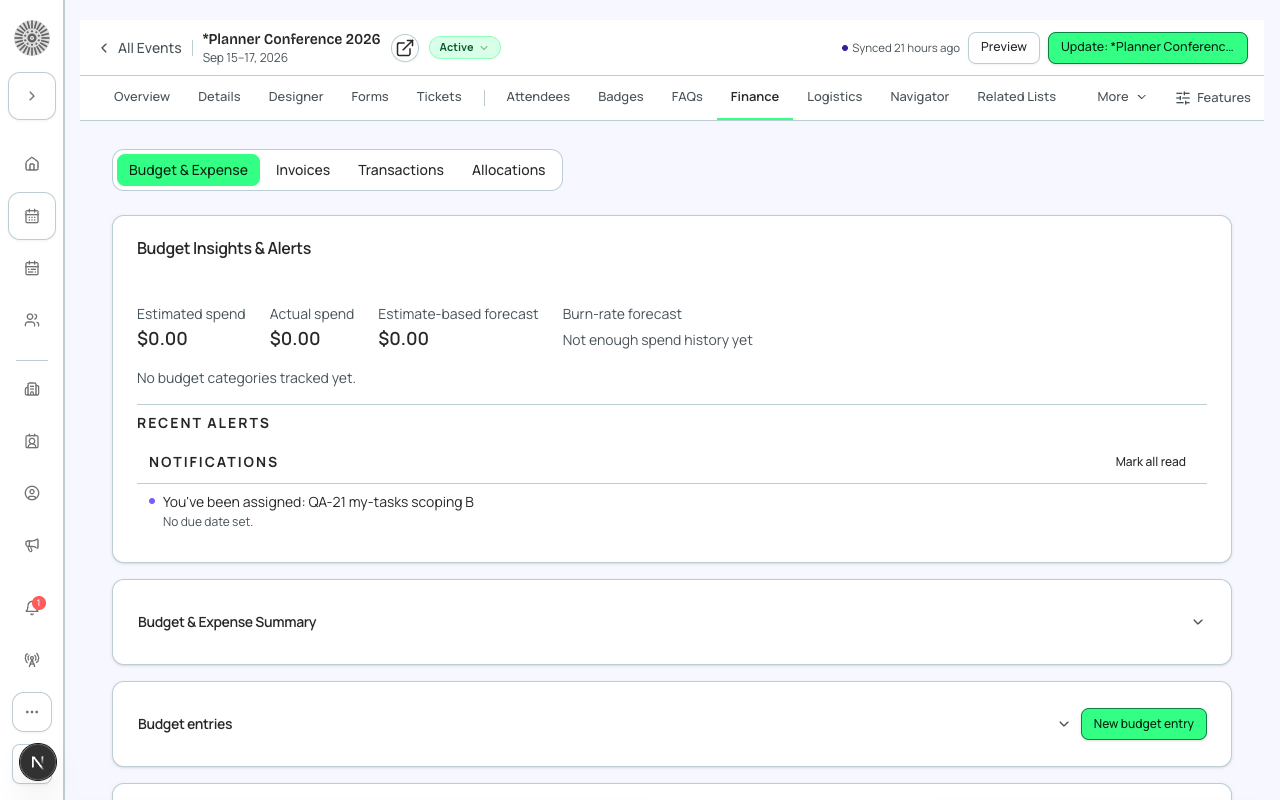Open the event in a new window icon

point(405,48)
